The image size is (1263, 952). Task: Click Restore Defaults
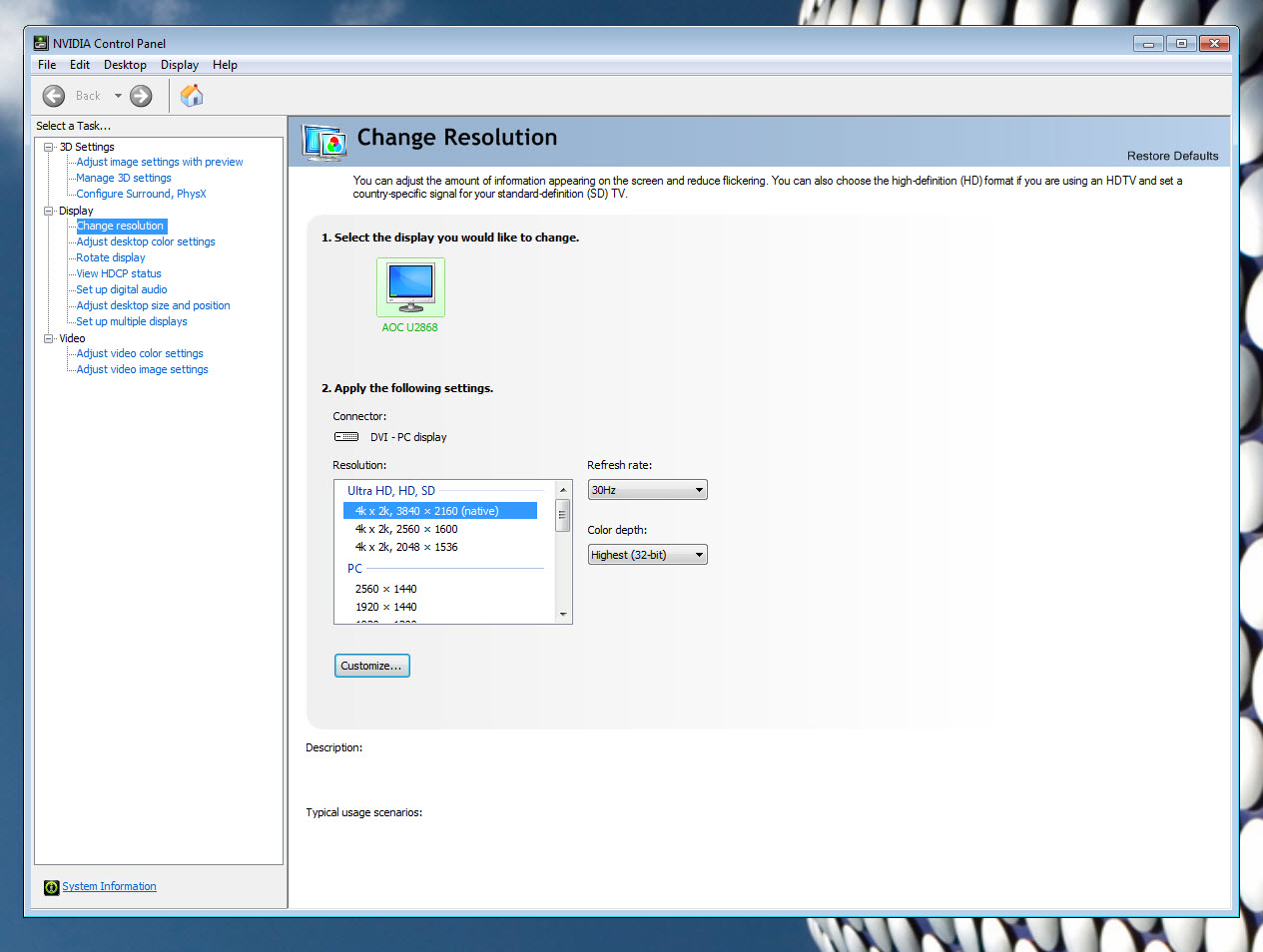point(1172,156)
